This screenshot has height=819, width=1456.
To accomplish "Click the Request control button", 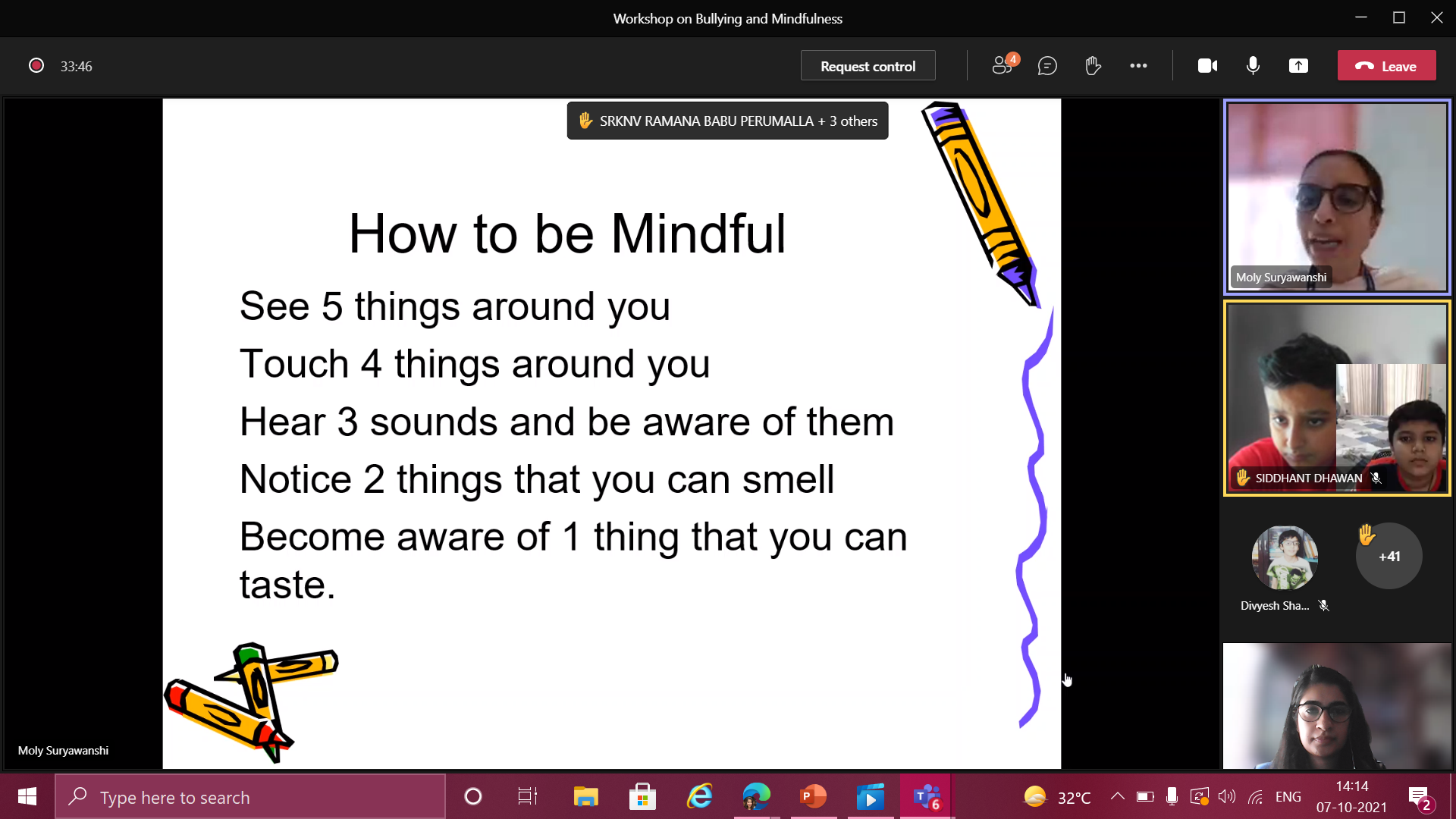I will click(868, 66).
